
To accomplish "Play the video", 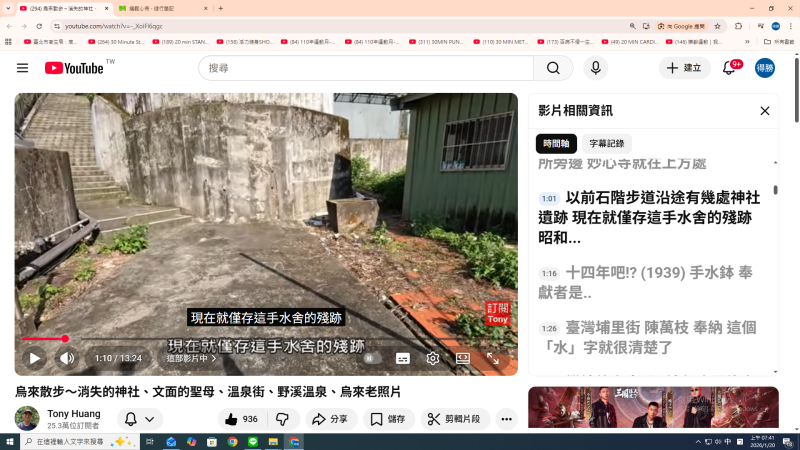I will click(34, 358).
